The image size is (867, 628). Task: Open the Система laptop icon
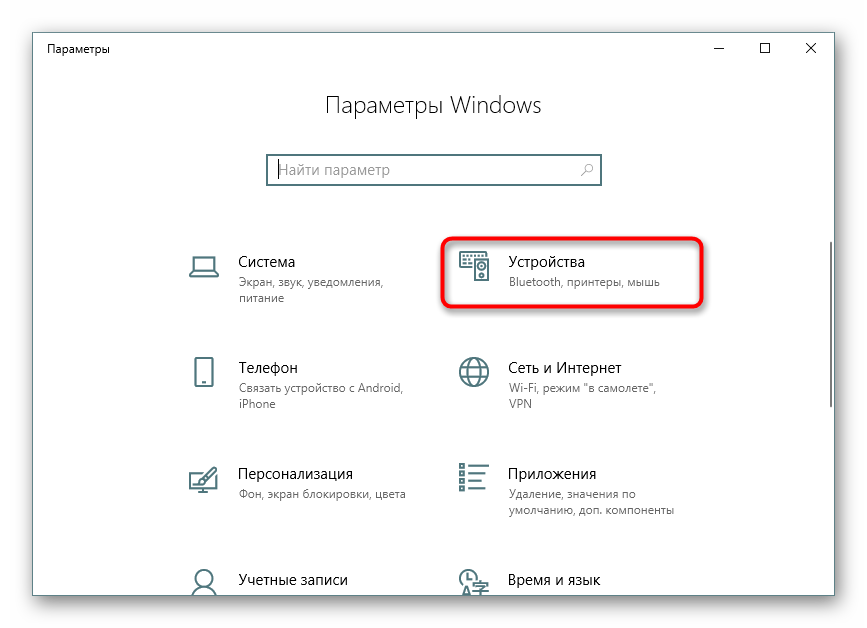203,266
